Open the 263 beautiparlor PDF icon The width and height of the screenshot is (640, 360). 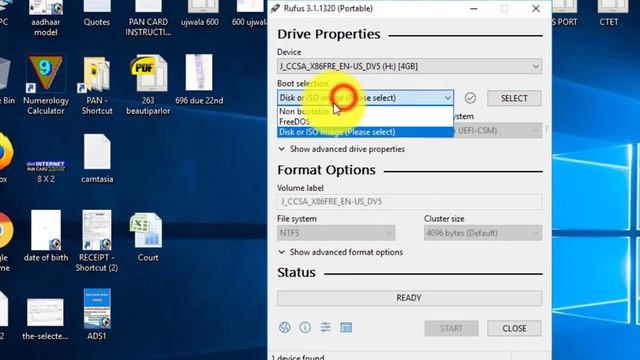(148, 85)
